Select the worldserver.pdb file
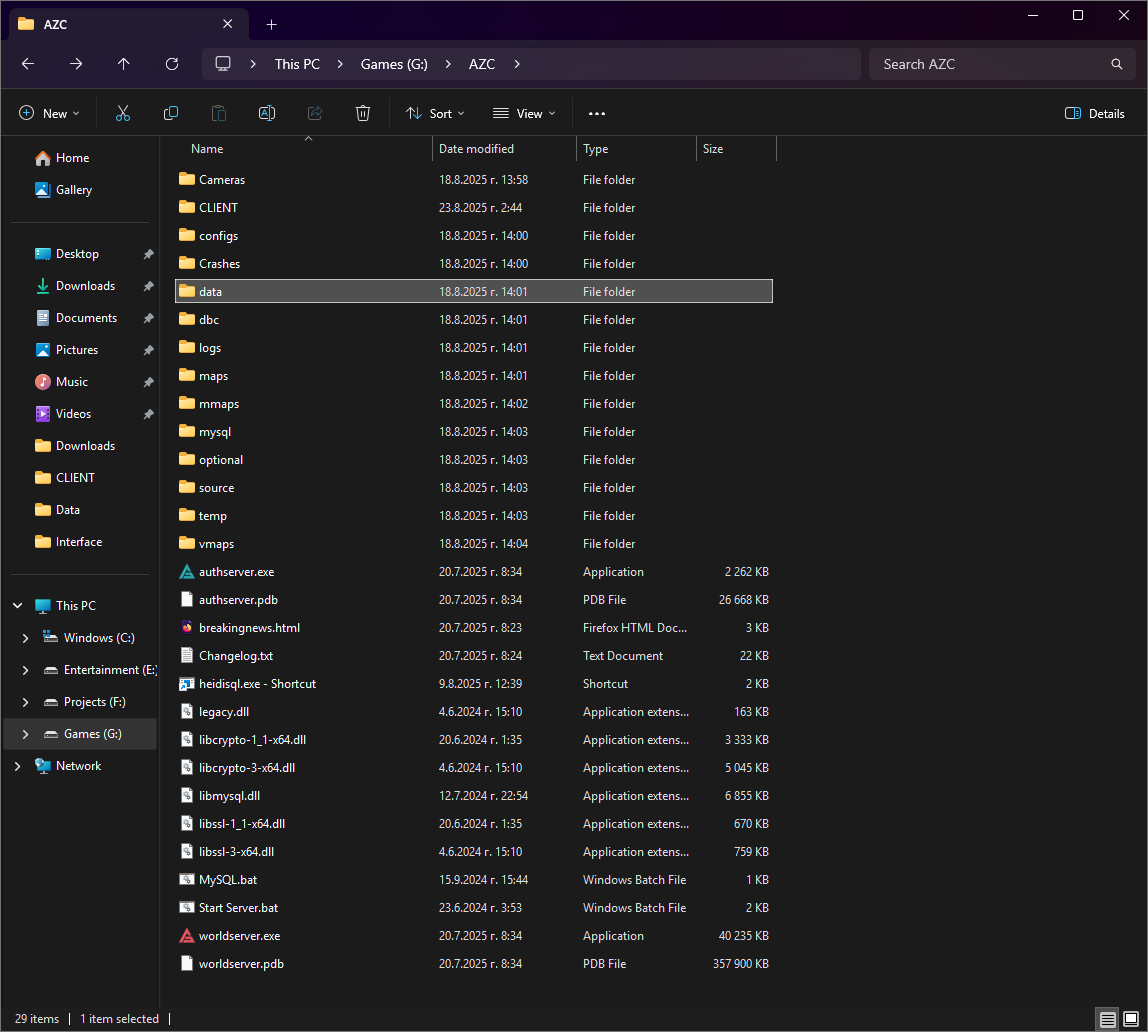 pyautogui.click(x=474, y=964)
